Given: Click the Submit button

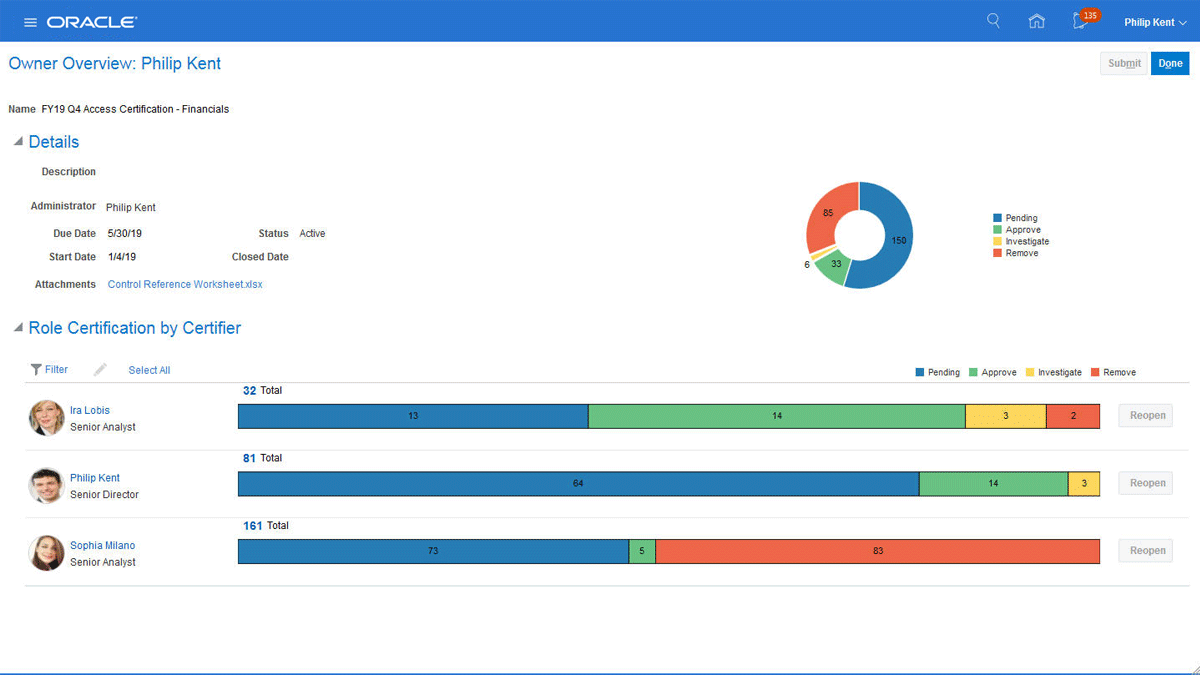Looking at the screenshot, I should click(1124, 63).
